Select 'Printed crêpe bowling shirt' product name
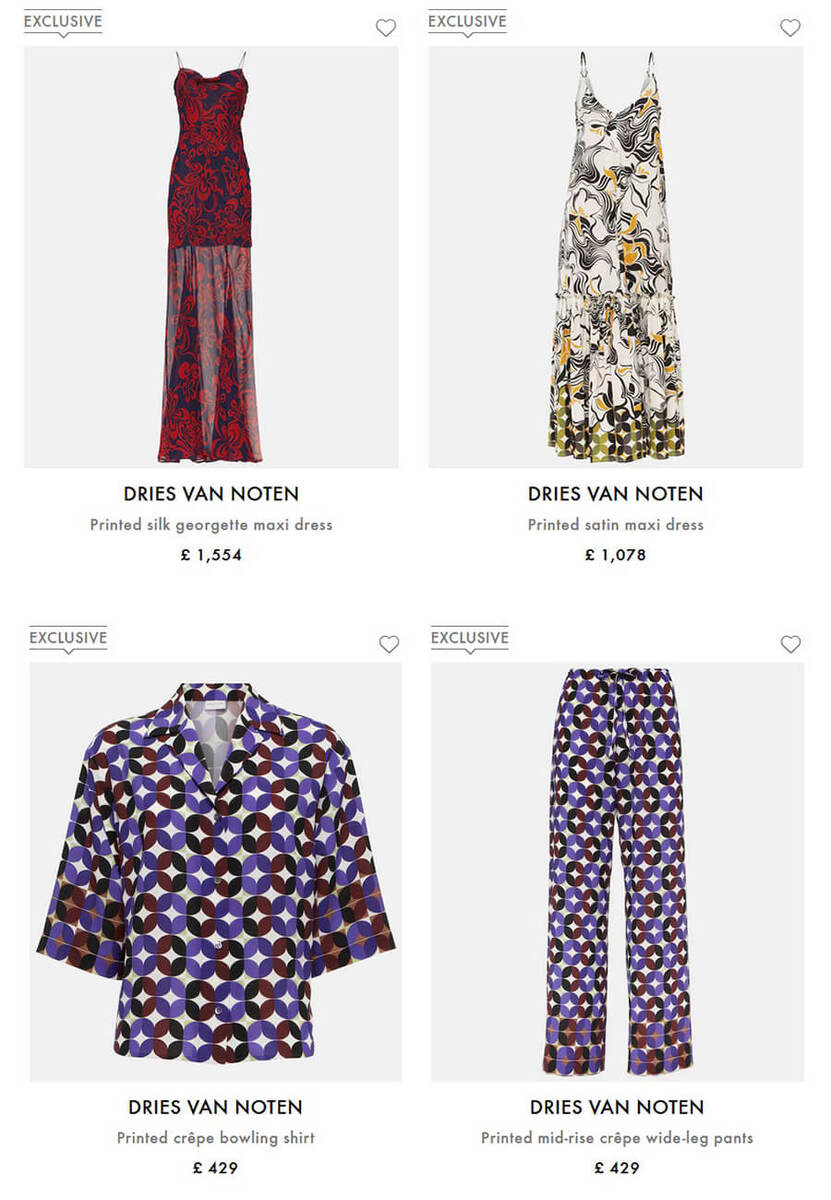831x1200 pixels. (x=215, y=1138)
